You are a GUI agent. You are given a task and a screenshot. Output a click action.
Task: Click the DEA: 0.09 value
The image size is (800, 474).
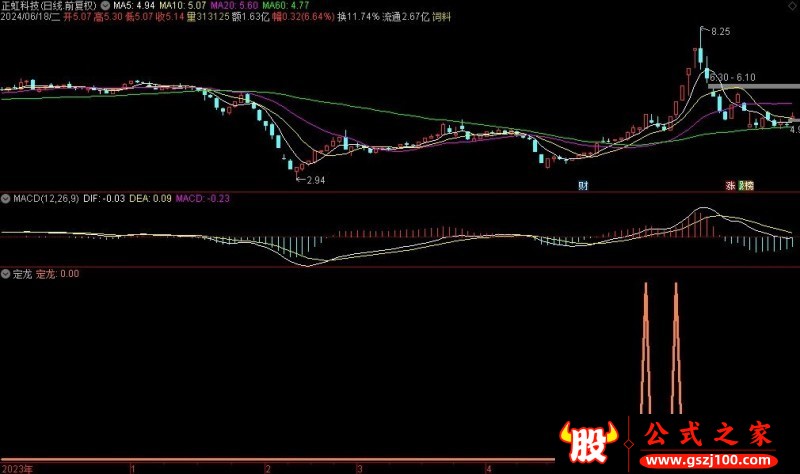pos(150,198)
